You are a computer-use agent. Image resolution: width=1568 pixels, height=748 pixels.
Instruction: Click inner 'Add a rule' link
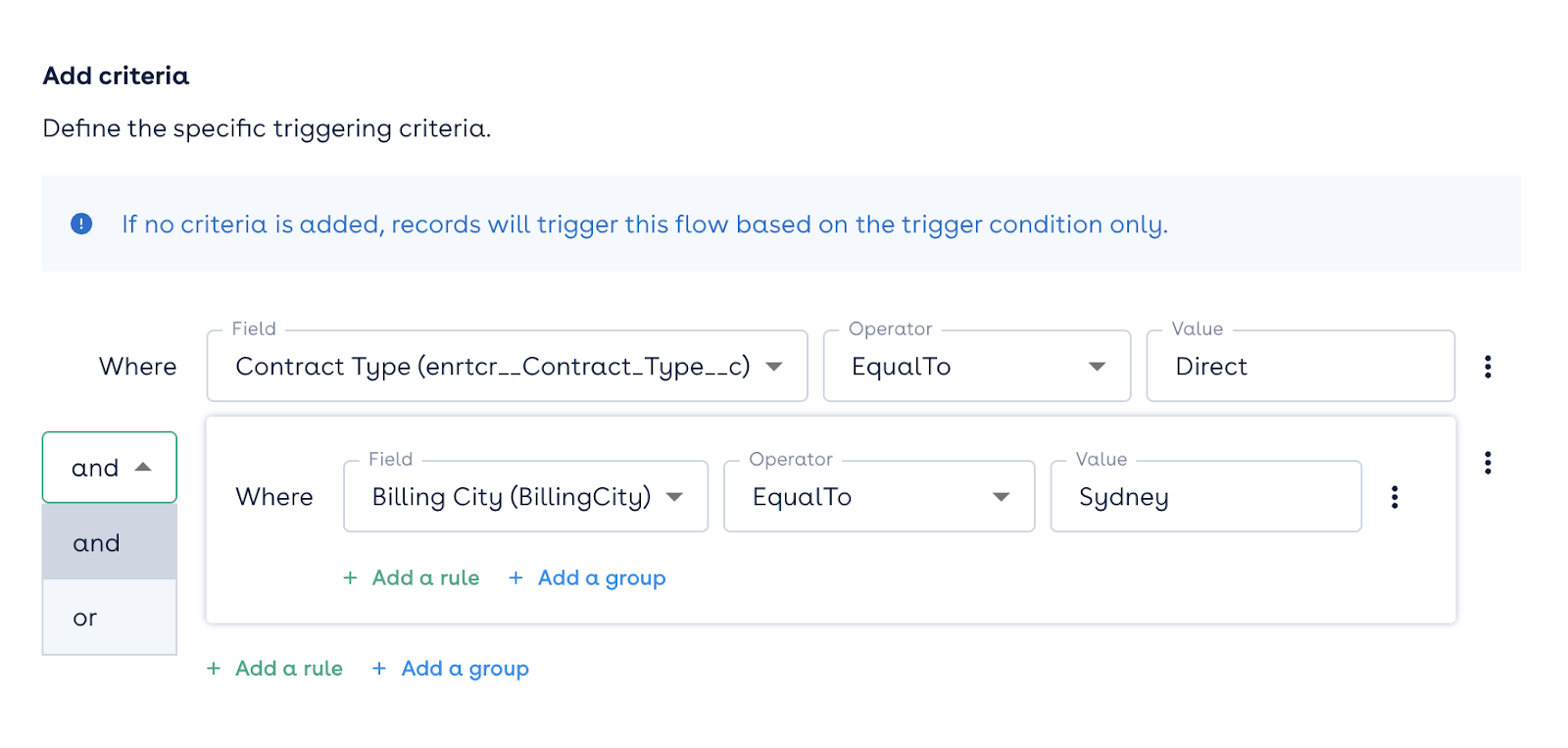point(425,578)
